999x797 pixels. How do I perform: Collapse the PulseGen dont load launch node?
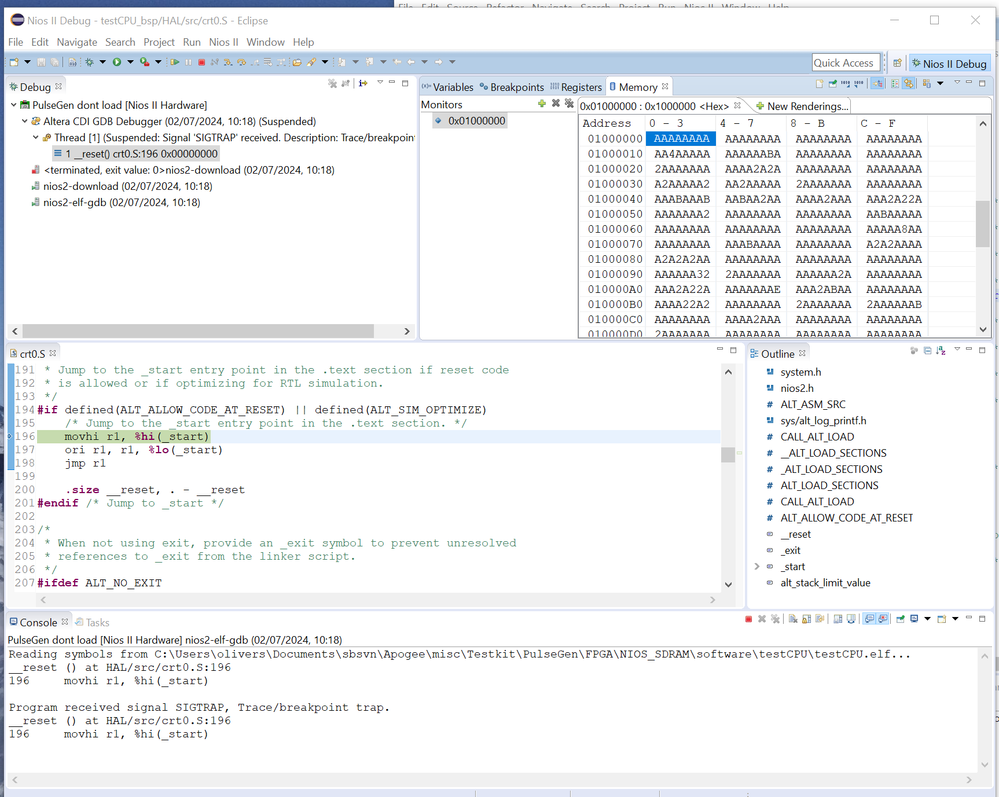(13, 105)
